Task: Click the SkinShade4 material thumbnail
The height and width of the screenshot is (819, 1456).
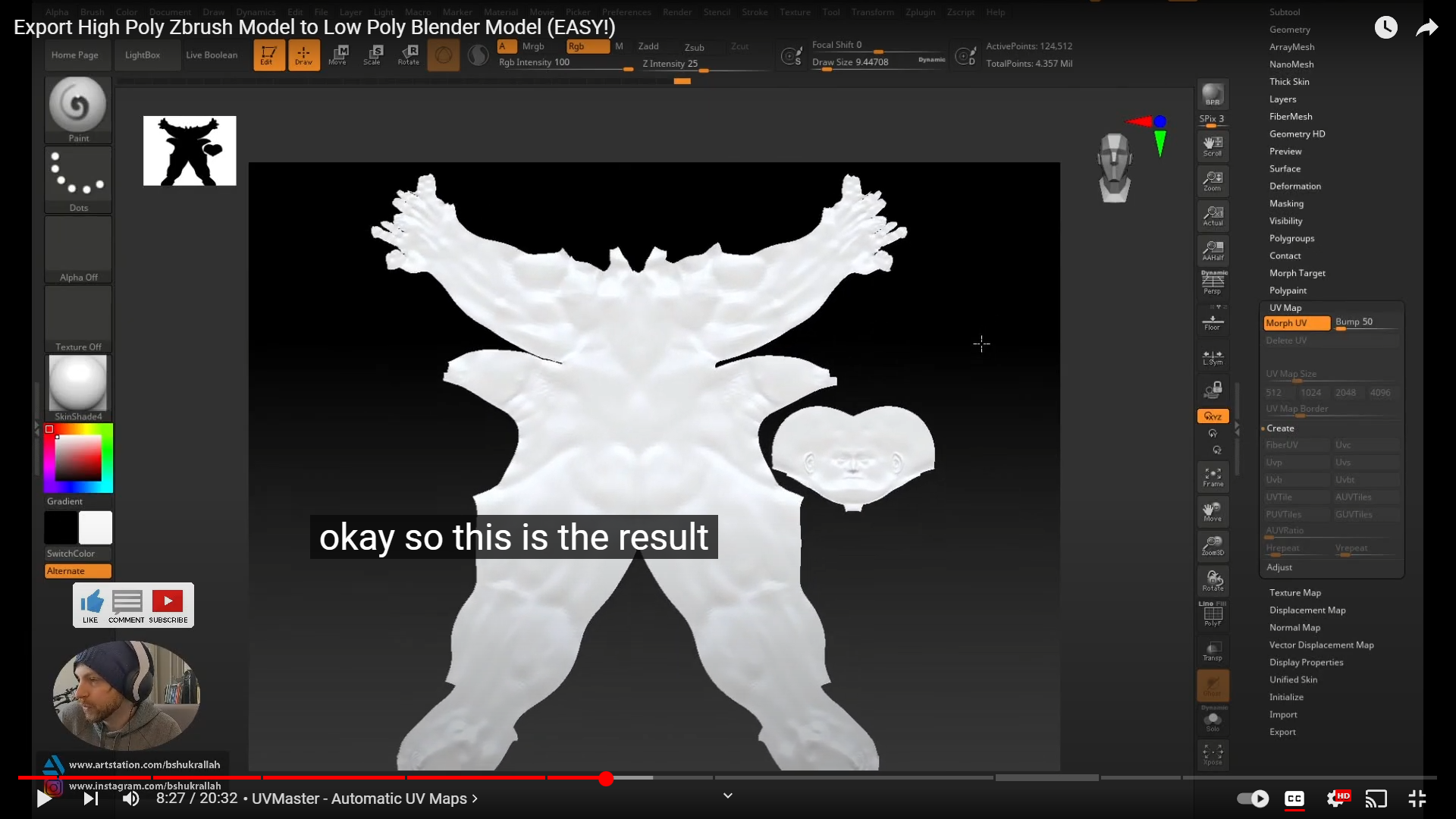Action: click(x=78, y=384)
